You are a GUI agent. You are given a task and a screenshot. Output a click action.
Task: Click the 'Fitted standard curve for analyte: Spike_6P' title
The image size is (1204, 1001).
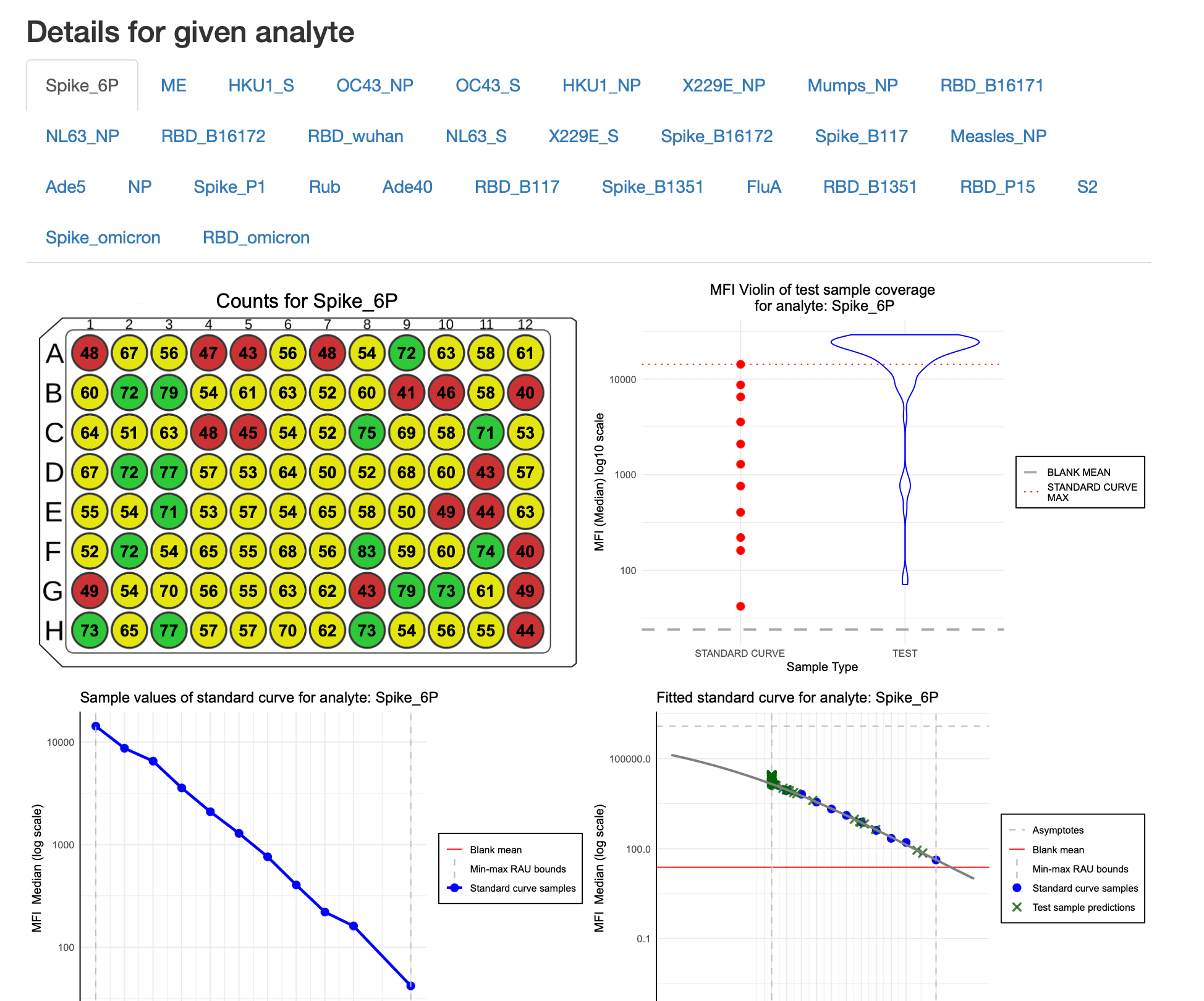coord(797,698)
